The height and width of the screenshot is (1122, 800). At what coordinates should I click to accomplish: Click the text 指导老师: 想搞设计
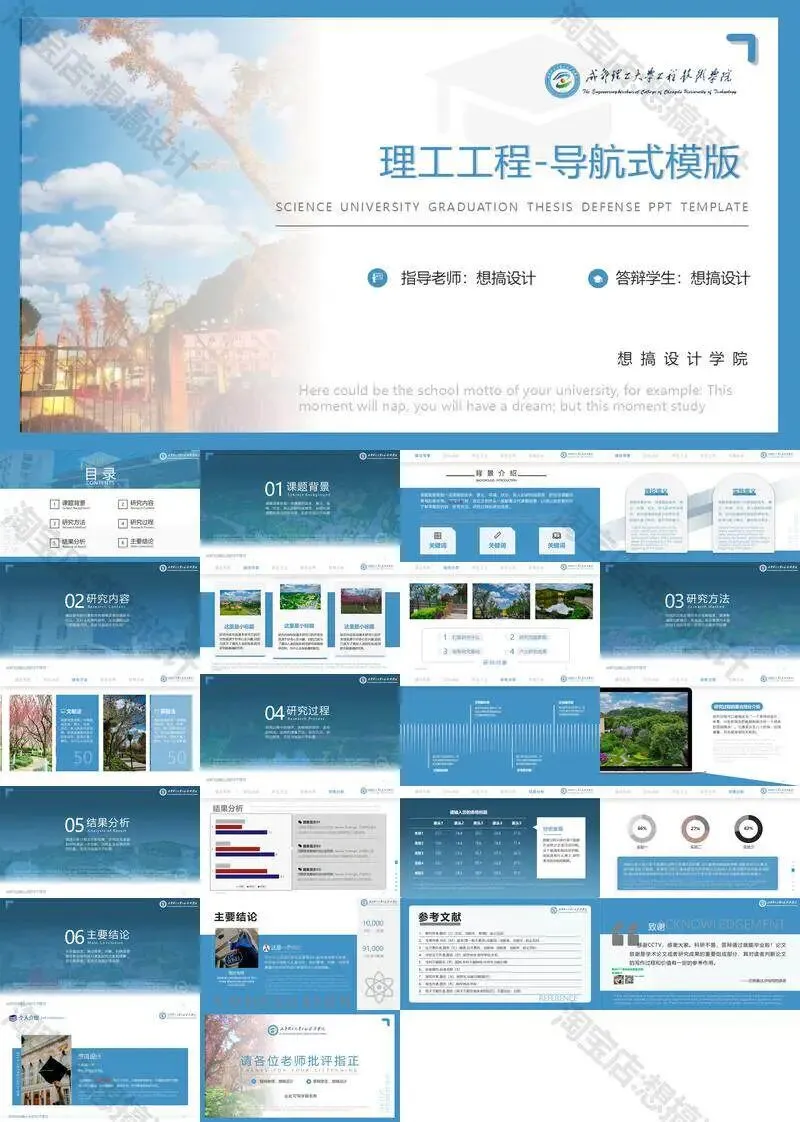coord(468,278)
